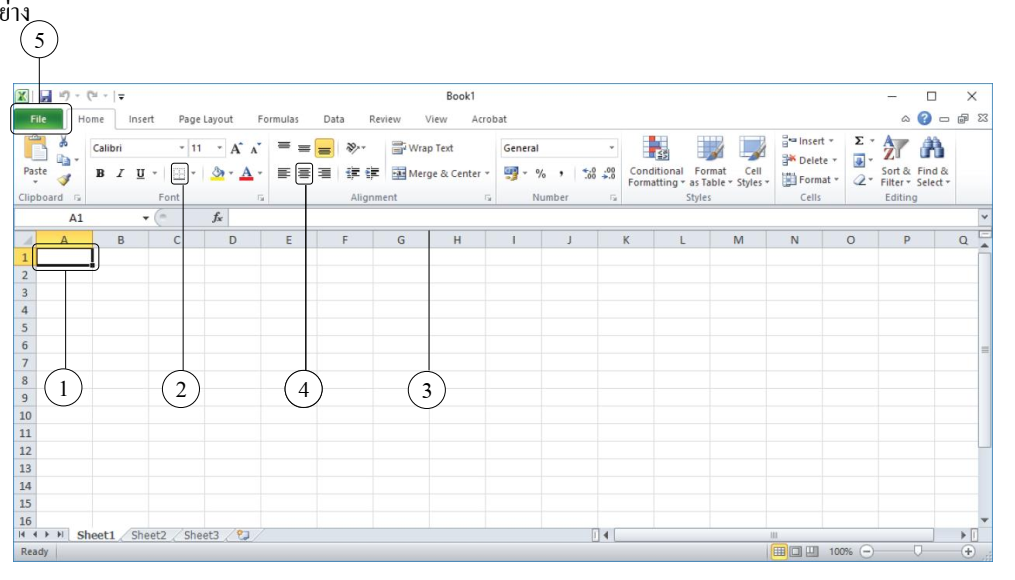Open the Name Box dropdown arrow

click(x=145, y=217)
